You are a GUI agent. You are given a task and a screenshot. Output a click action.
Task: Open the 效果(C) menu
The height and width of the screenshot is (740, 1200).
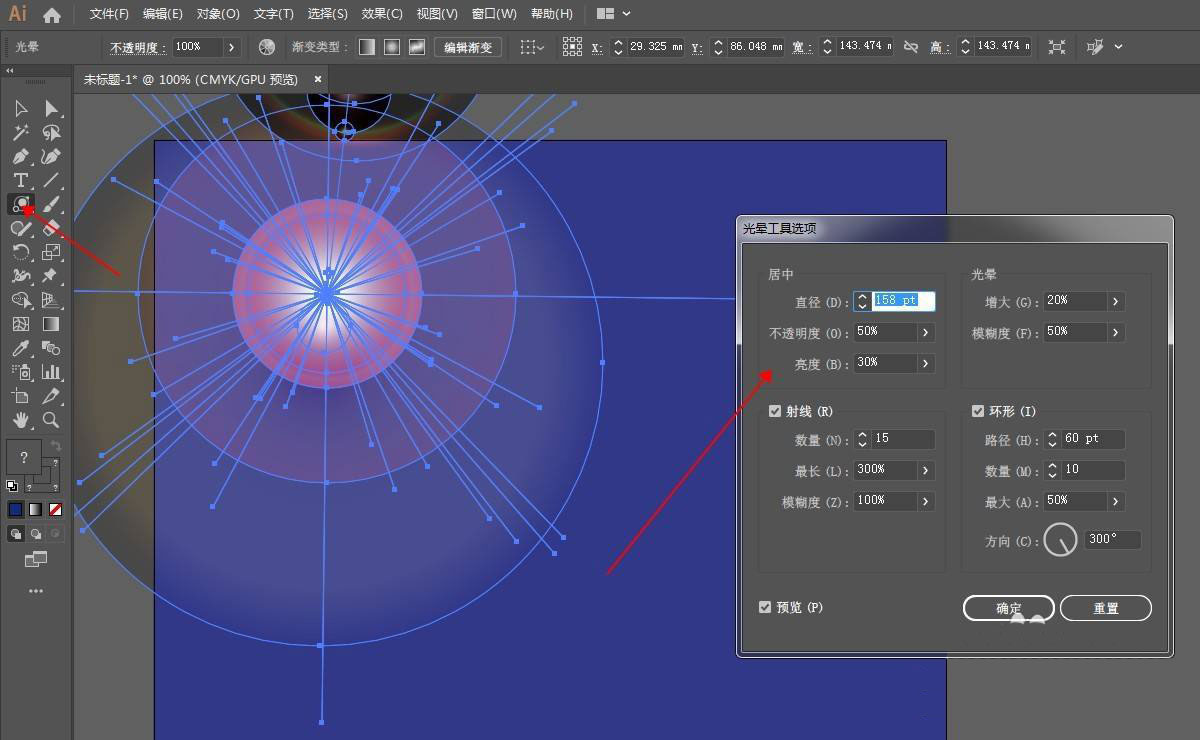[x=381, y=14]
